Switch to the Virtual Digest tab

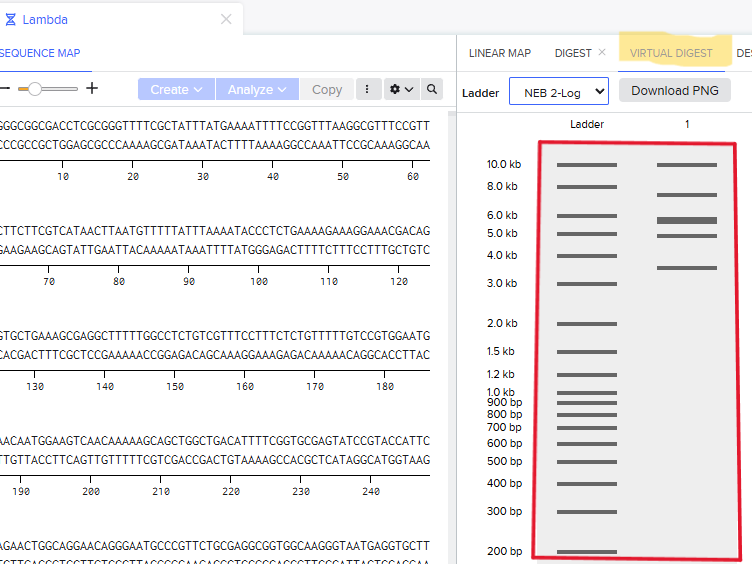coord(671,53)
